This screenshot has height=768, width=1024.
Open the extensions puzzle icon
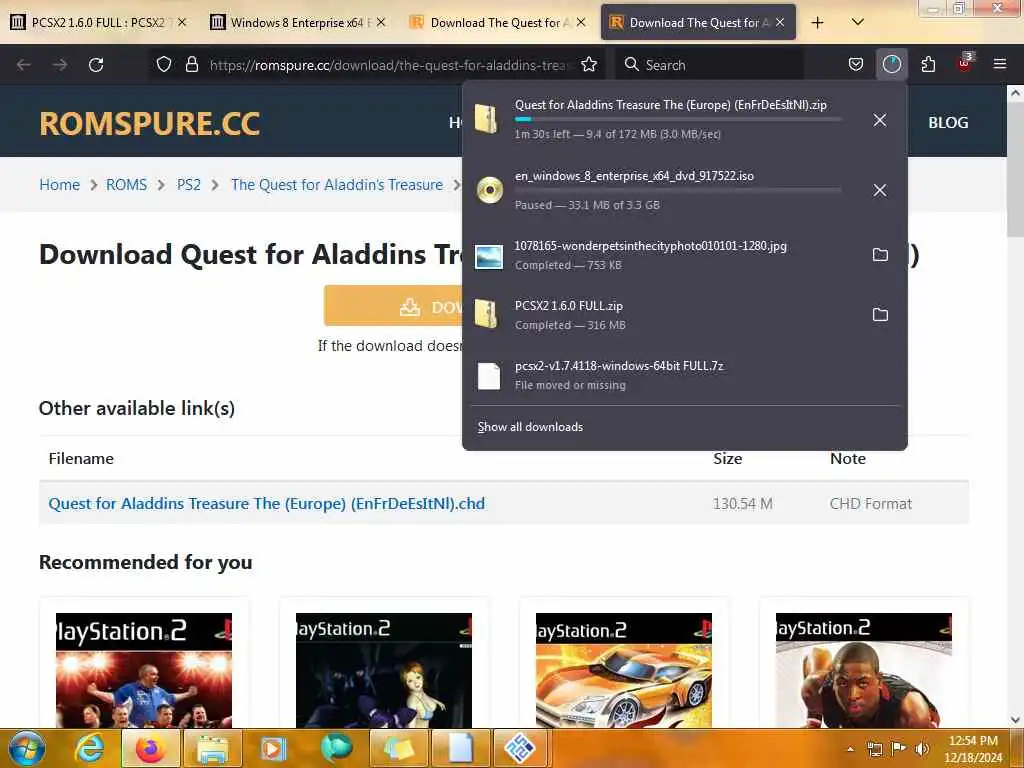928,65
